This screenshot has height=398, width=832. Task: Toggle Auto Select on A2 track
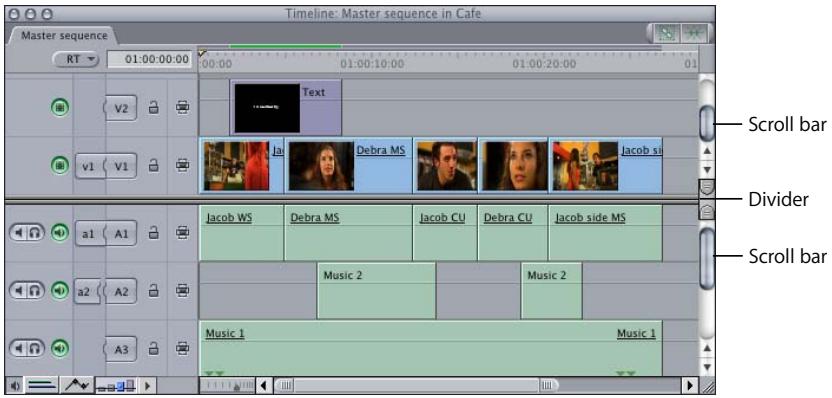pyautogui.click(x=183, y=290)
